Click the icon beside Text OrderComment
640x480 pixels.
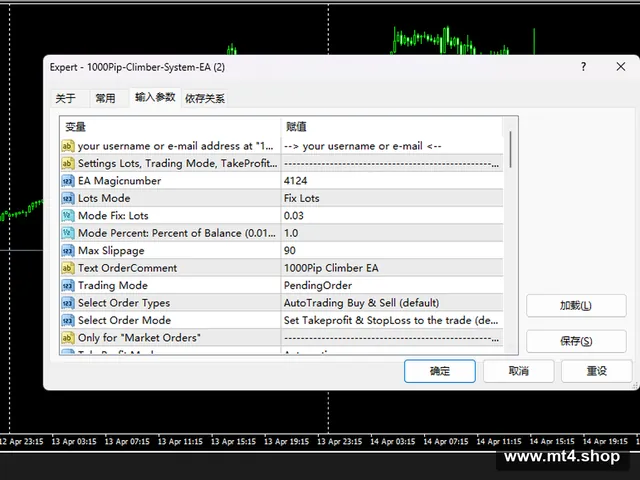(68, 268)
